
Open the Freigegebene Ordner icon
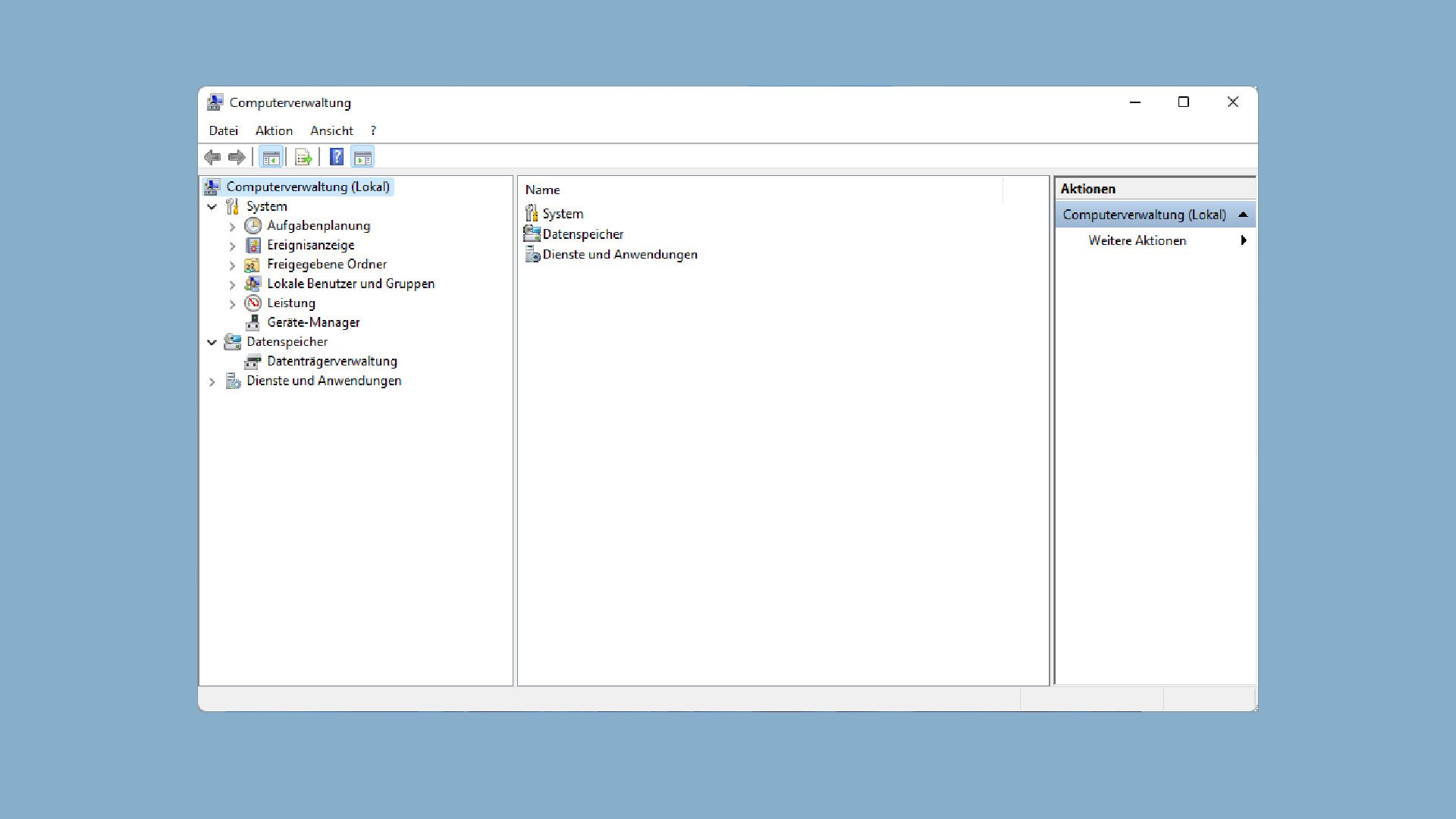tap(253, 265)
